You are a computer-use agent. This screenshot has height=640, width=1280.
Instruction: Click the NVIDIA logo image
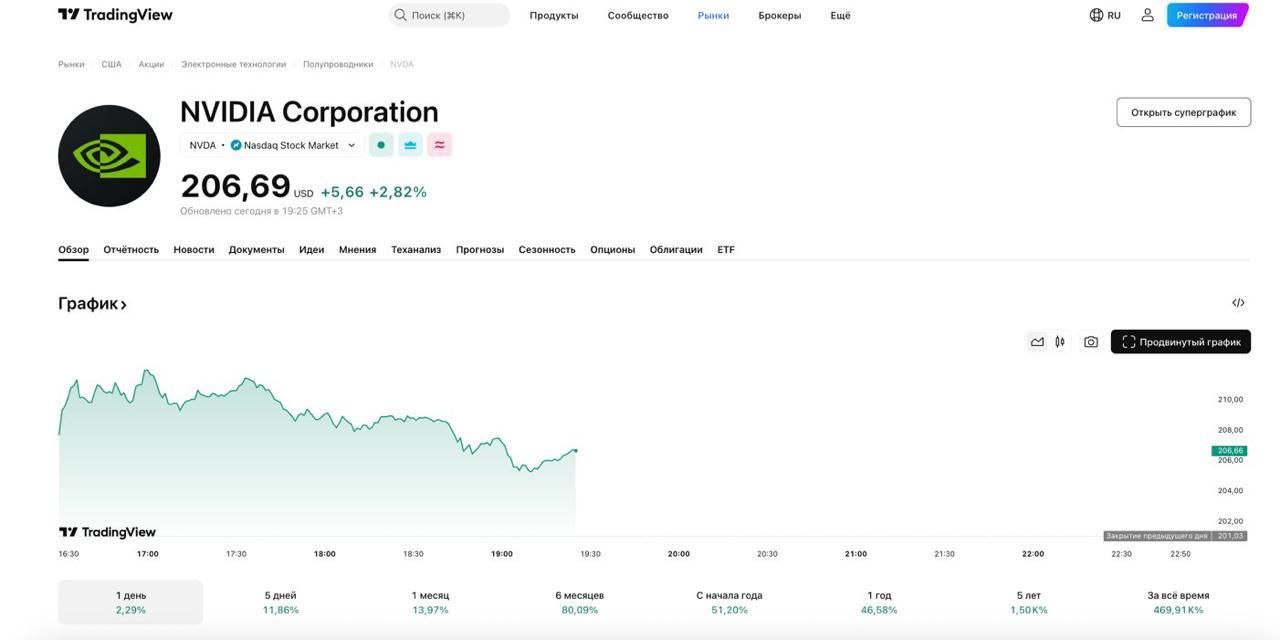click(x=109, y=156)
